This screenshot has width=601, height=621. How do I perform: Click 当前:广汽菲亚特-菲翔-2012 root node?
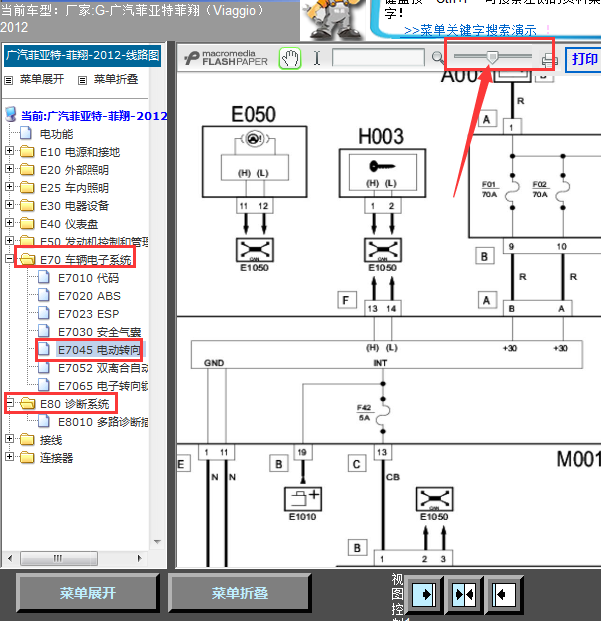pyautogui.click(x=94, y=116)
